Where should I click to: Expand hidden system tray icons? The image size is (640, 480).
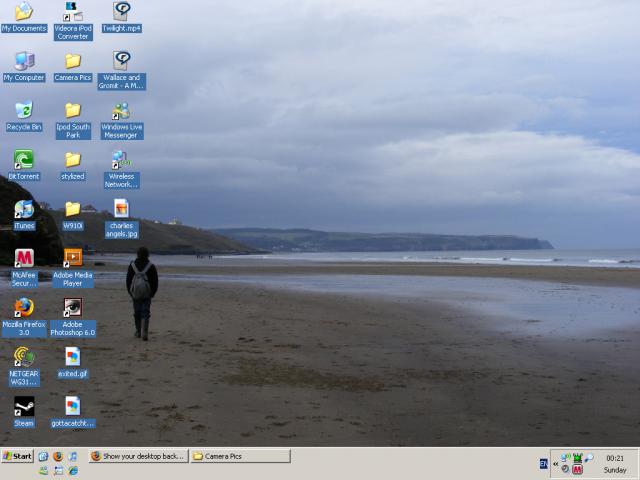click(x=555, y=463)
